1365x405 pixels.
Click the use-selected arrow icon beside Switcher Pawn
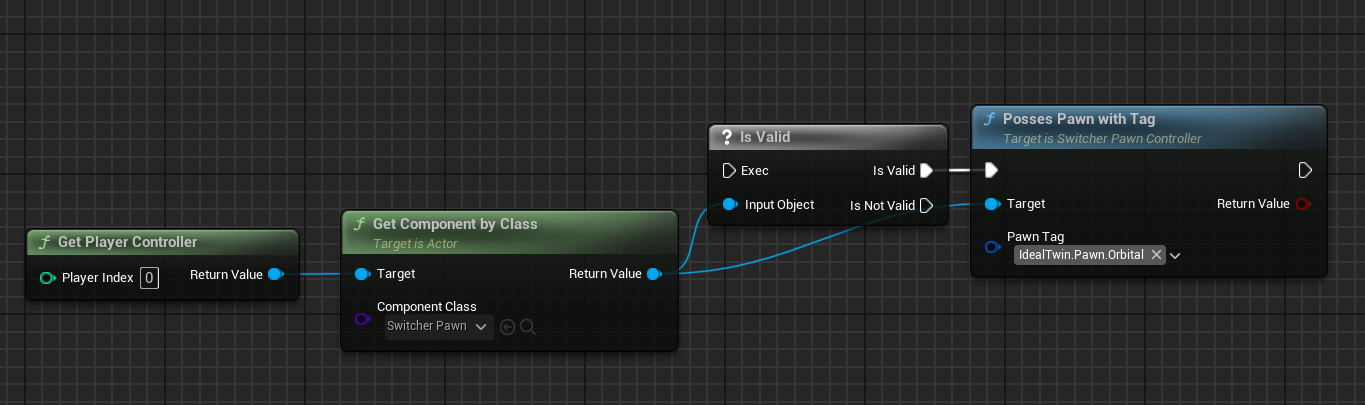coord(507,327)
